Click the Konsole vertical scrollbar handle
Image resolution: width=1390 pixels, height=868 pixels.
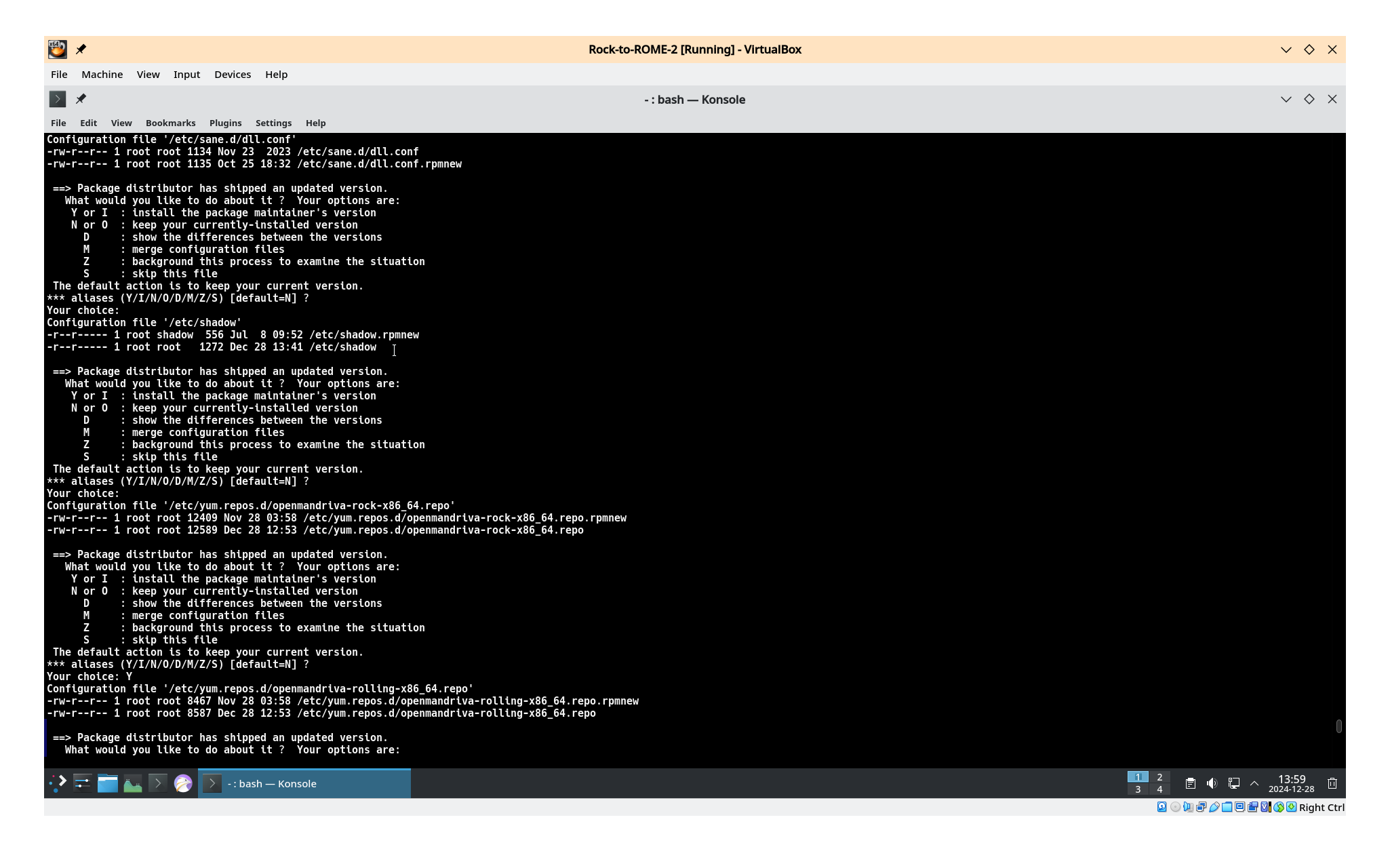(1338, 726)
